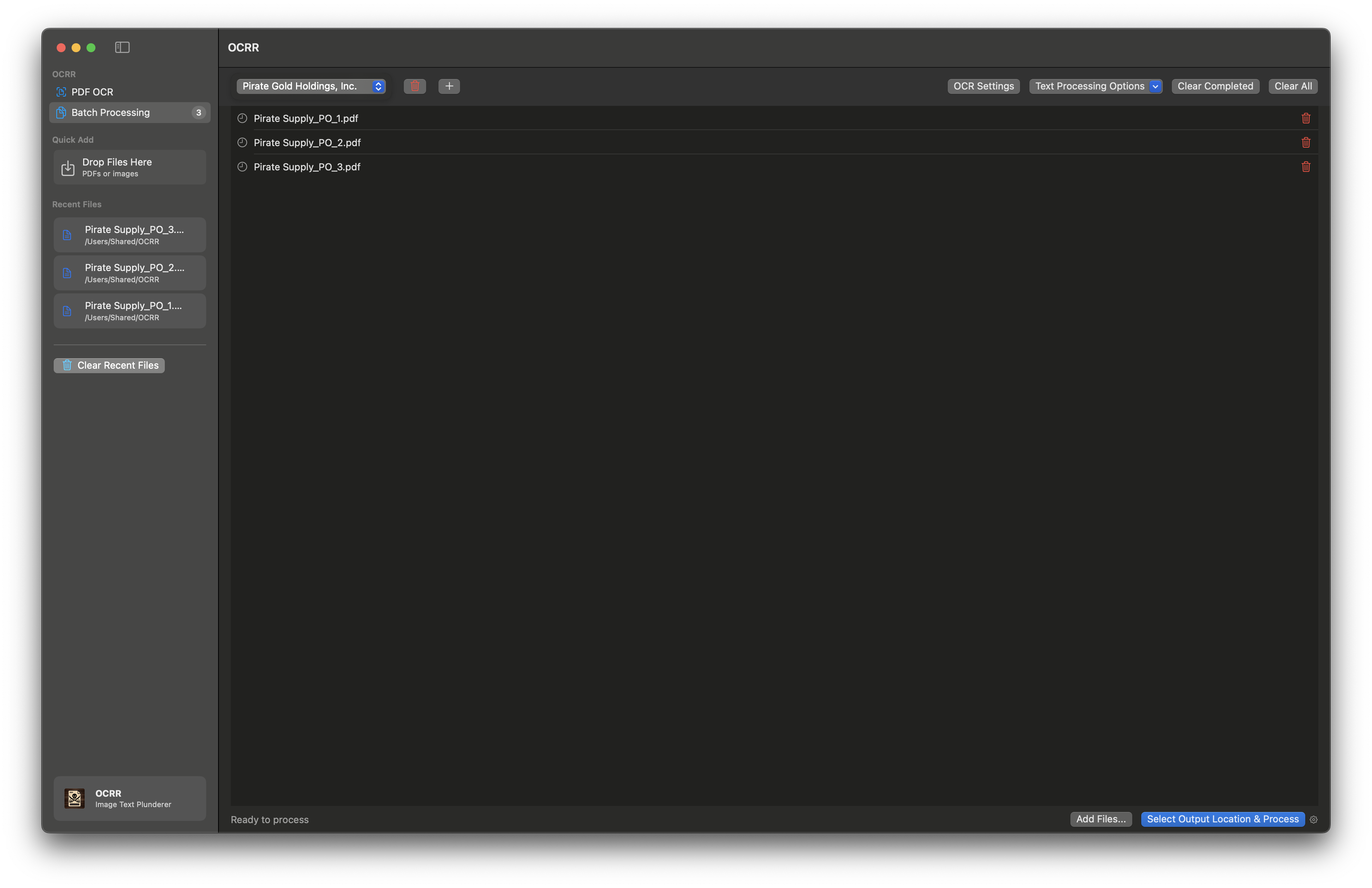Remove Pirate Supply_PO_3.pdf using its trash icon
1372x888 pixels.
pyautogui.click(x=1306, y=167)
